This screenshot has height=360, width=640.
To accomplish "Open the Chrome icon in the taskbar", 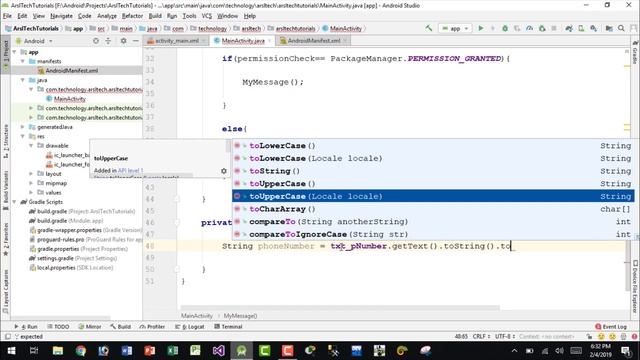I will click(x=81, y=351).
